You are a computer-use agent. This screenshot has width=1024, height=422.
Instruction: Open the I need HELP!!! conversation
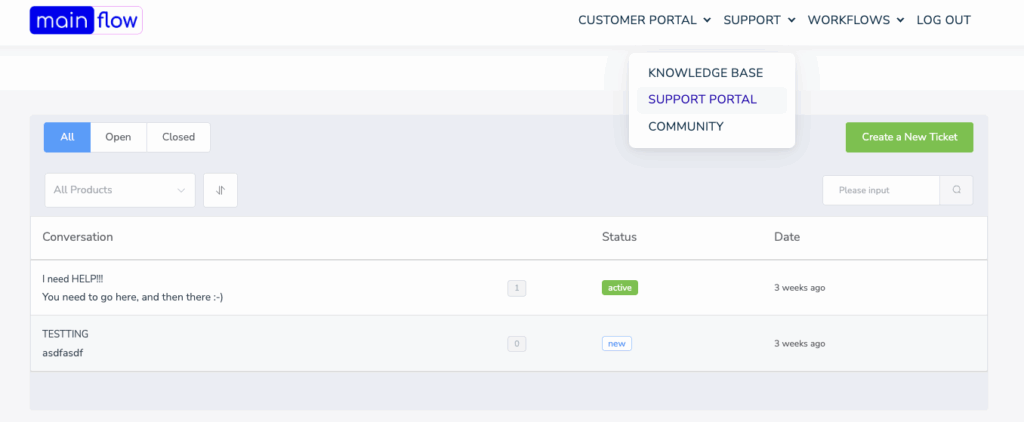(72, 278)
